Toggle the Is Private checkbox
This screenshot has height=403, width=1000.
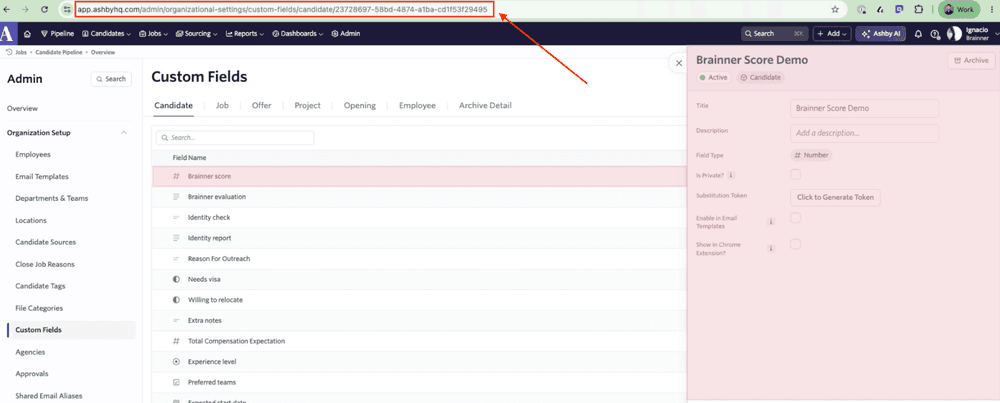[x=795, y=174]
